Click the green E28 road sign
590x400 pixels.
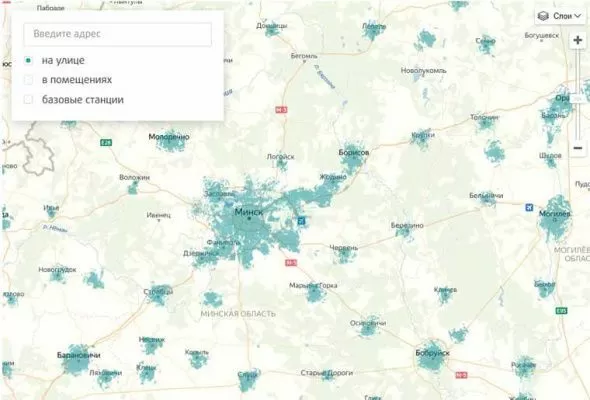[106, 143]
